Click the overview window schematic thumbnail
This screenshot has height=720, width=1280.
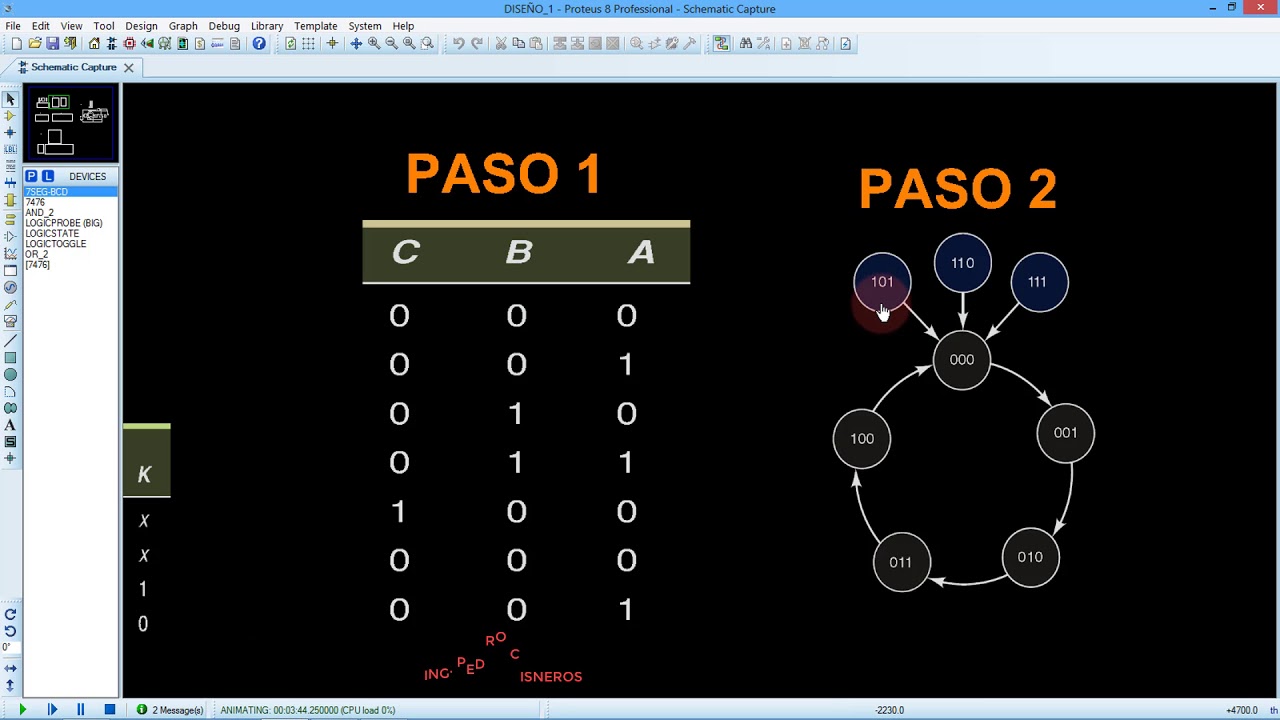(71, 124)
